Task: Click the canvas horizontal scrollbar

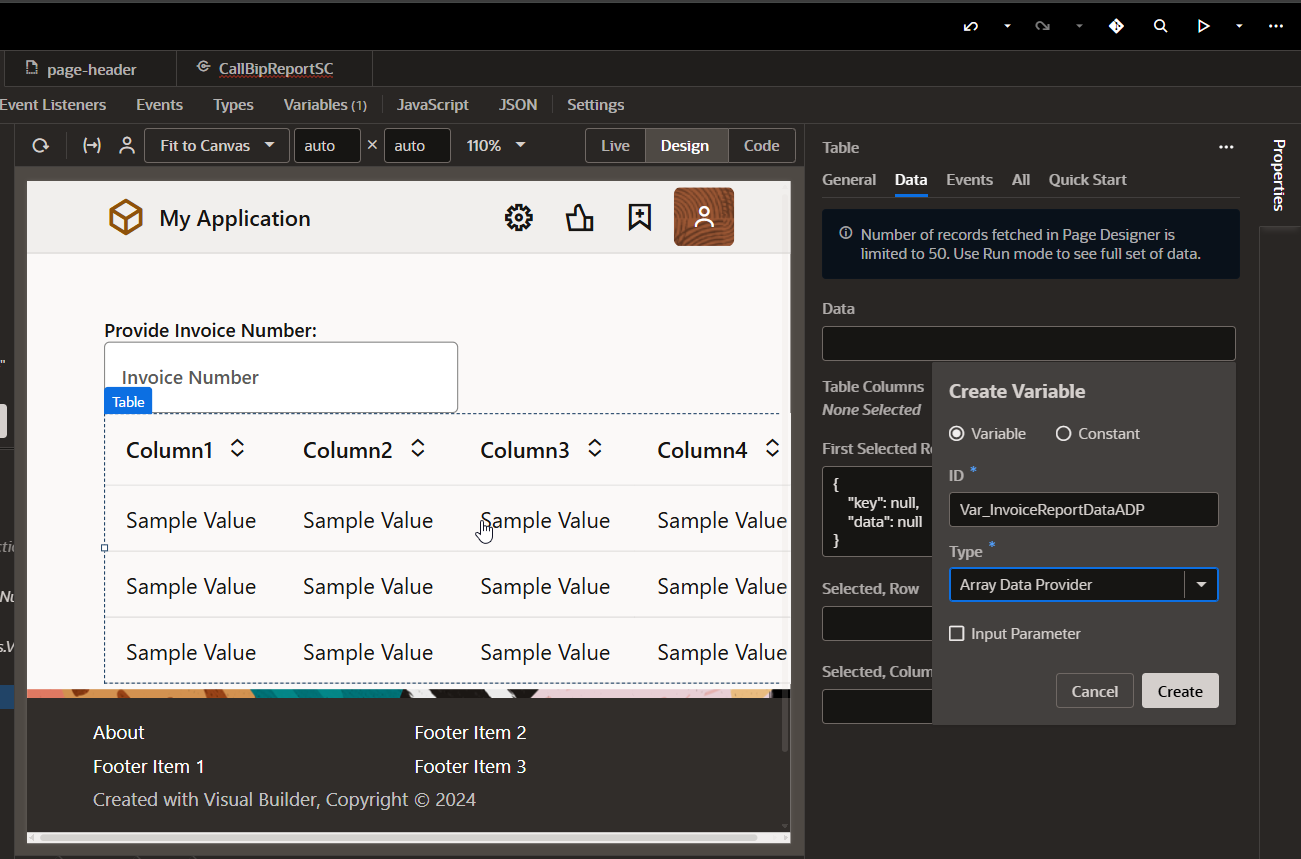Action: click(x=398, y=837)
